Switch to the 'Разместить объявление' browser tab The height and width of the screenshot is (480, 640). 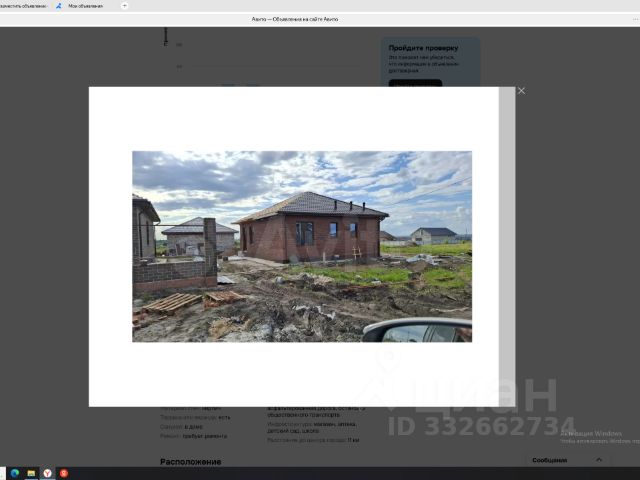click(x=23, y=6)
